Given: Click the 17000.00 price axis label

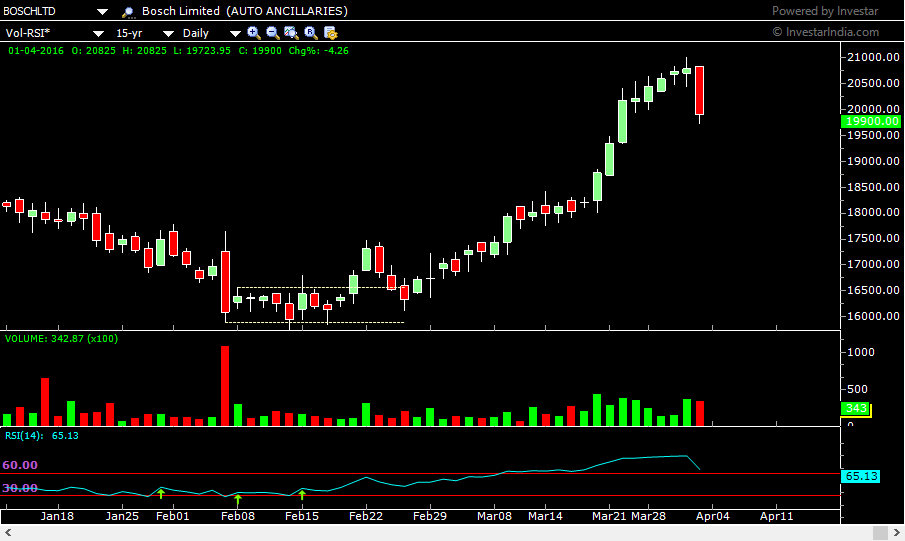Looking at the screenshot, I should (873, 264).
